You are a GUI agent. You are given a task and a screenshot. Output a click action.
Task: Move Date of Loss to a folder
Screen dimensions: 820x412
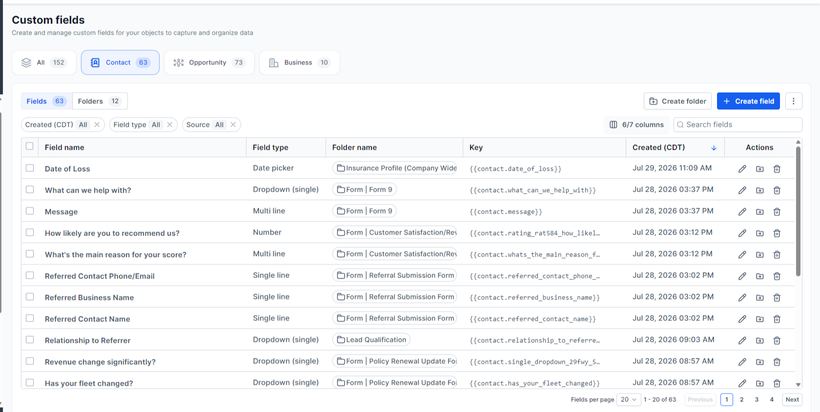tap(759, 169)
